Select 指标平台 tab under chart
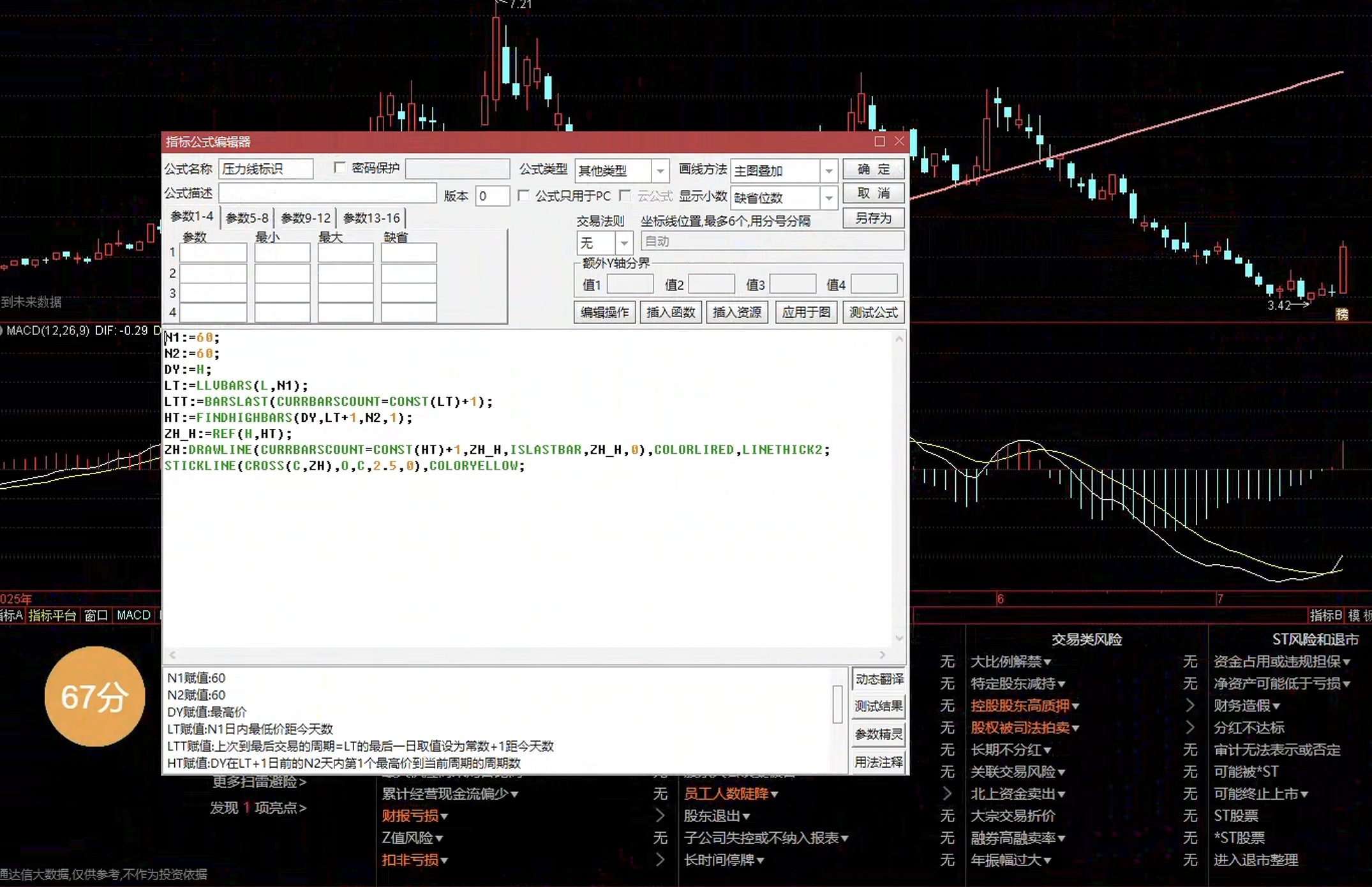The height and width of the screenshot is (887, 1372). pyautogui.click(x=52, y=615)
